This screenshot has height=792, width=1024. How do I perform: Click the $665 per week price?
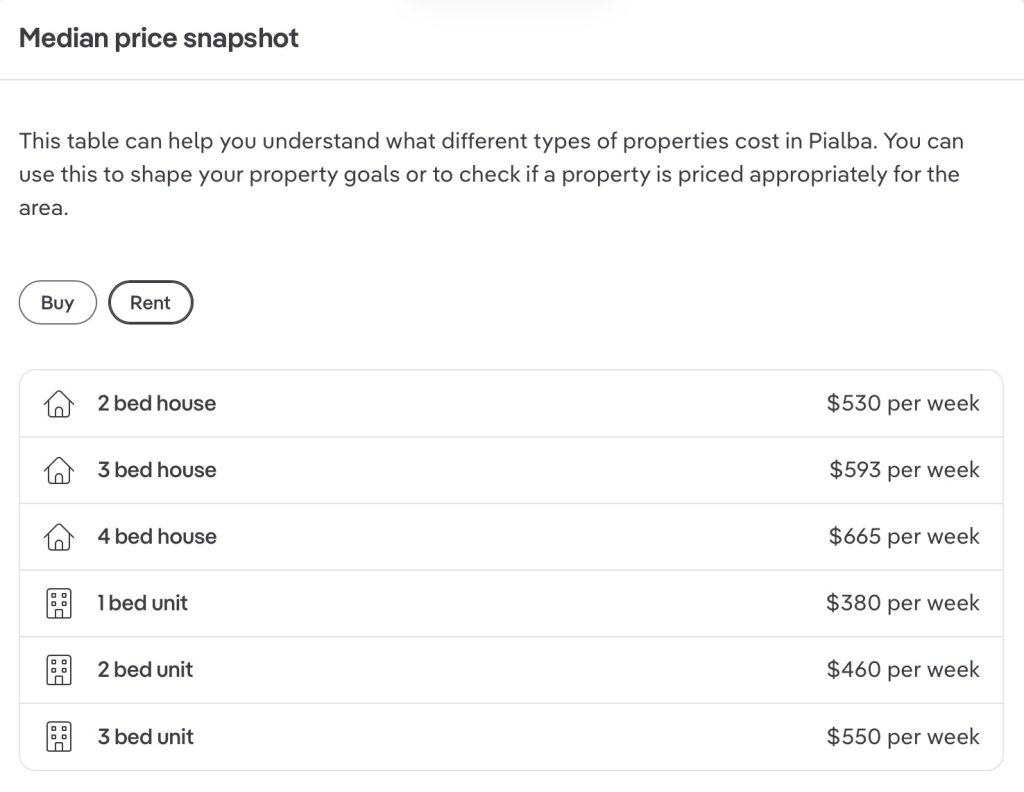click(904, 537)
